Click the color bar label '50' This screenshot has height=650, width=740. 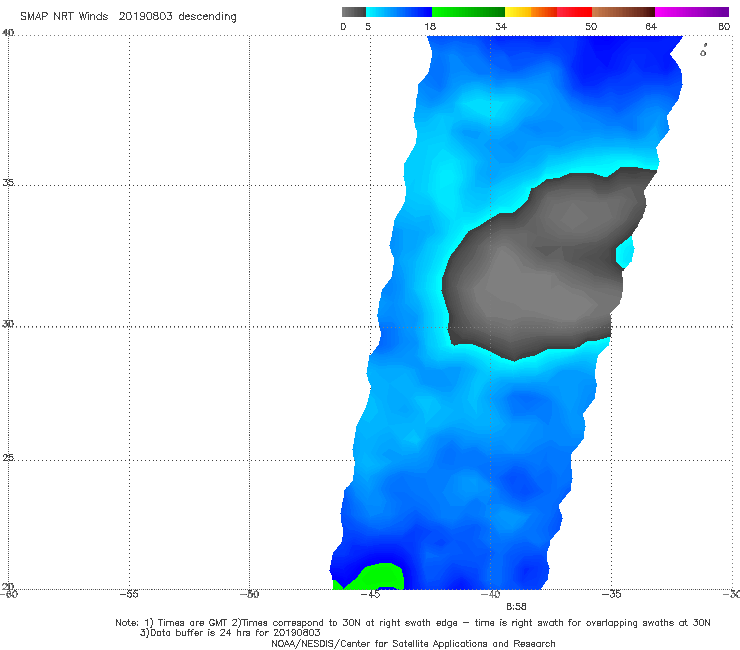[x=591, y=27]
